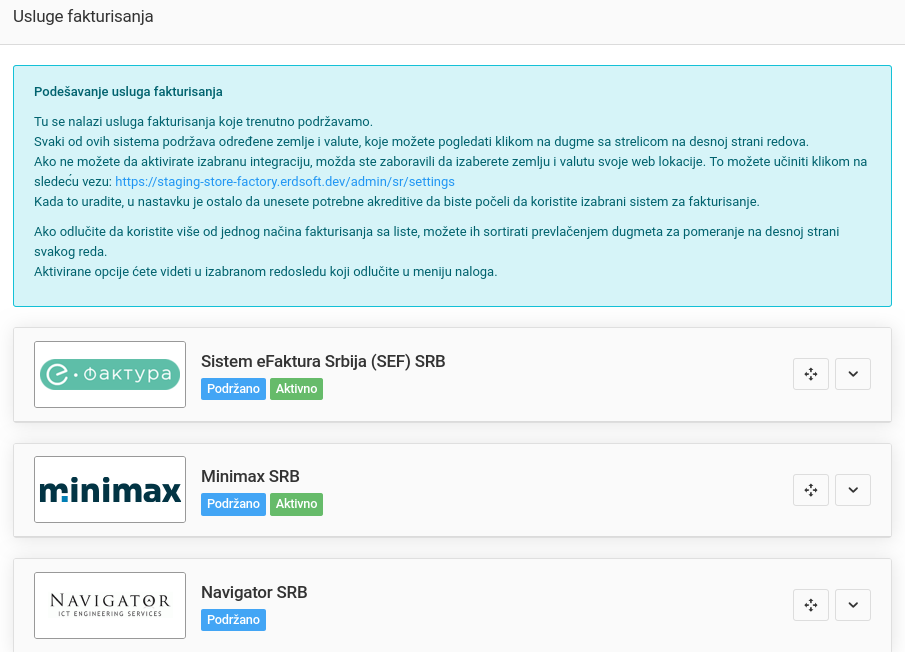
Task: Click the Aktivno badge on eFaktura row
Action: click(296, 389)
